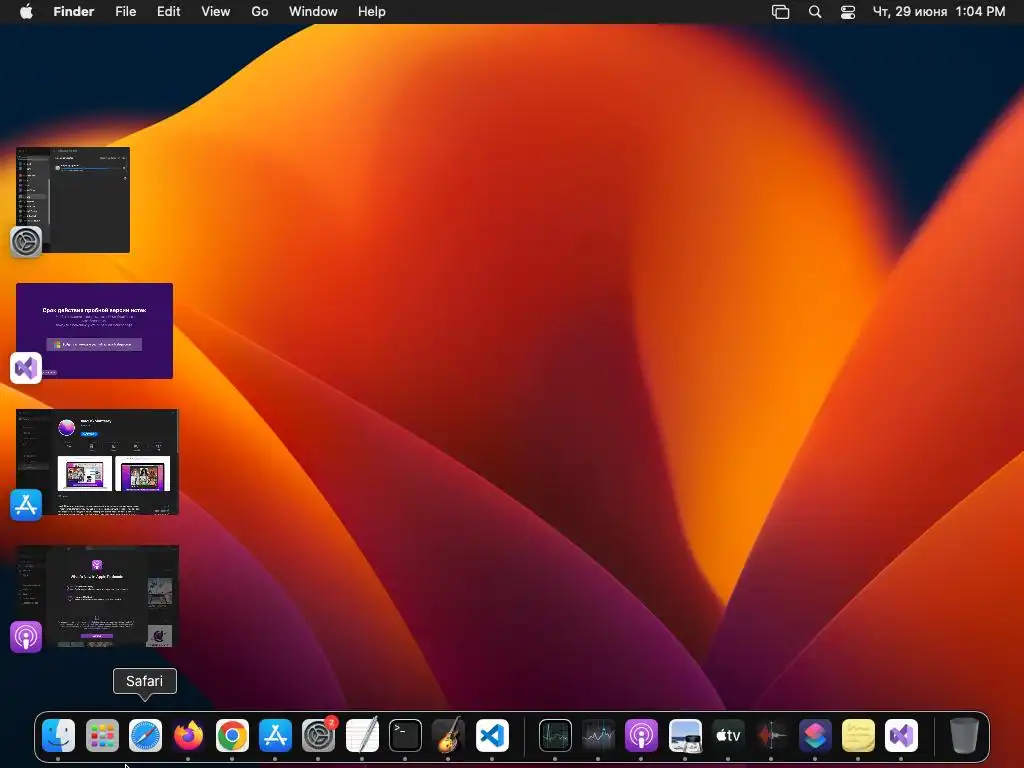Open the View menu
Image resolution: width=1024 pixels, height=768 pixels.
coord(216,11)
